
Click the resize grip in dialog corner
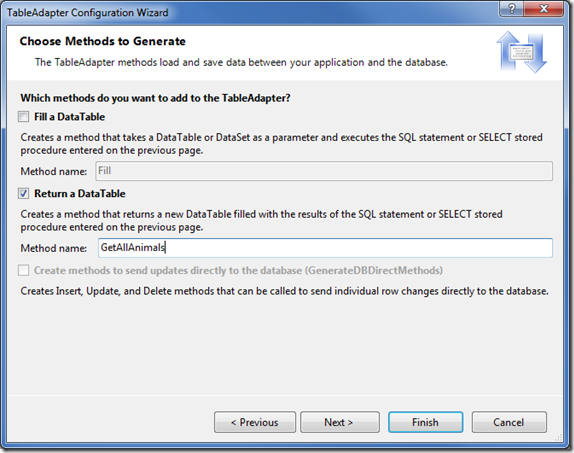click(558, 437)
